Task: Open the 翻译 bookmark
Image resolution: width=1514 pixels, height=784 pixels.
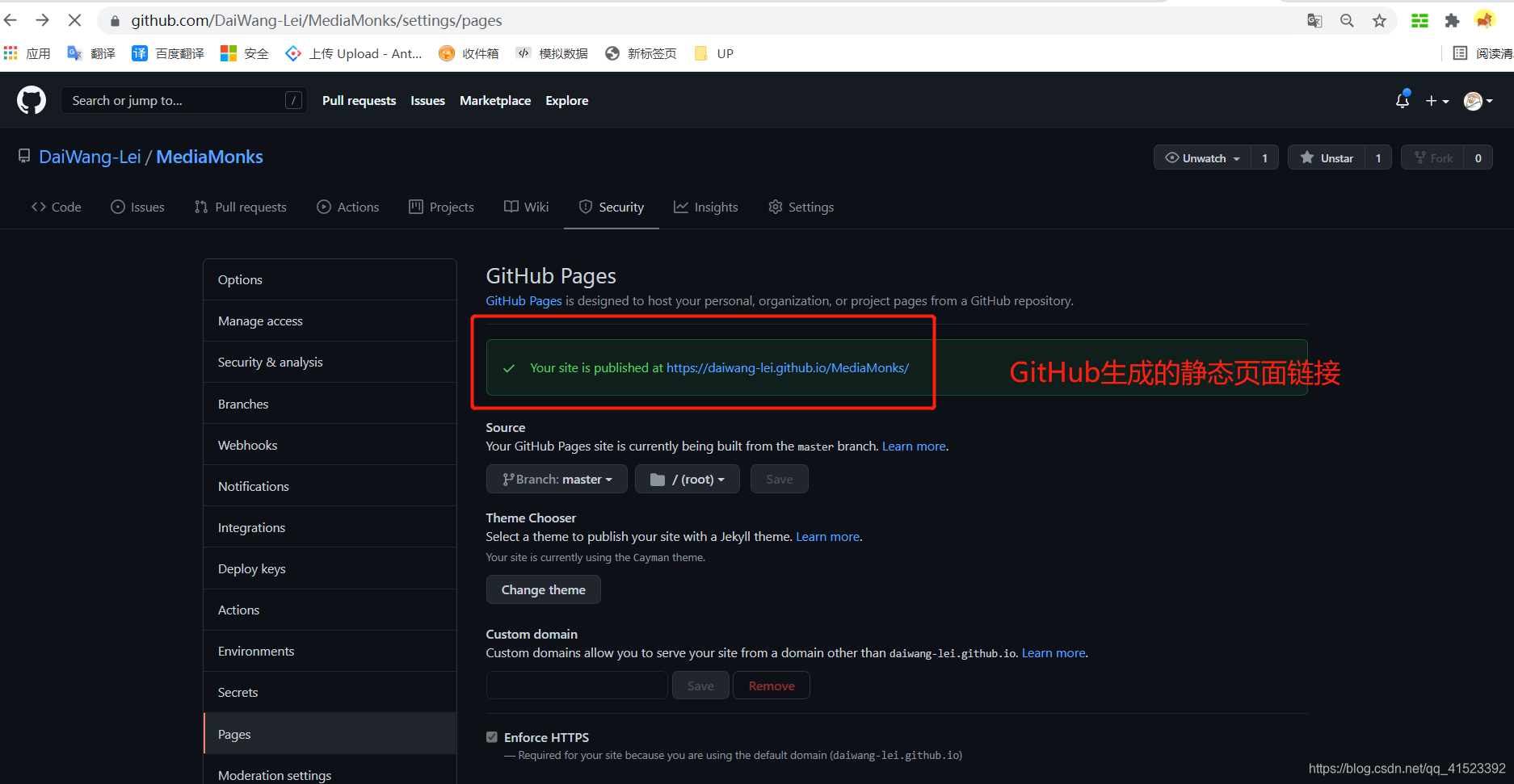Action: point(91,53)
